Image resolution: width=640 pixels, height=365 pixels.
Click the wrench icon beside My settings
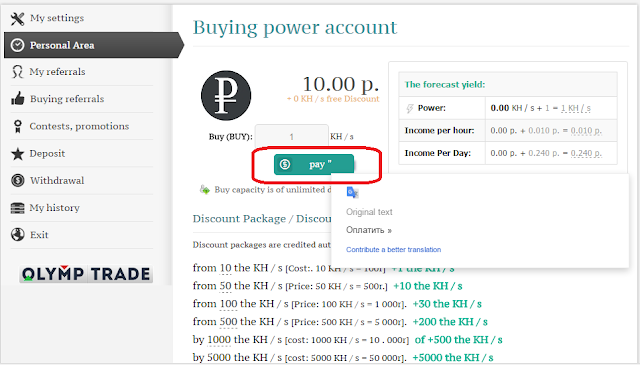(18, 18)
